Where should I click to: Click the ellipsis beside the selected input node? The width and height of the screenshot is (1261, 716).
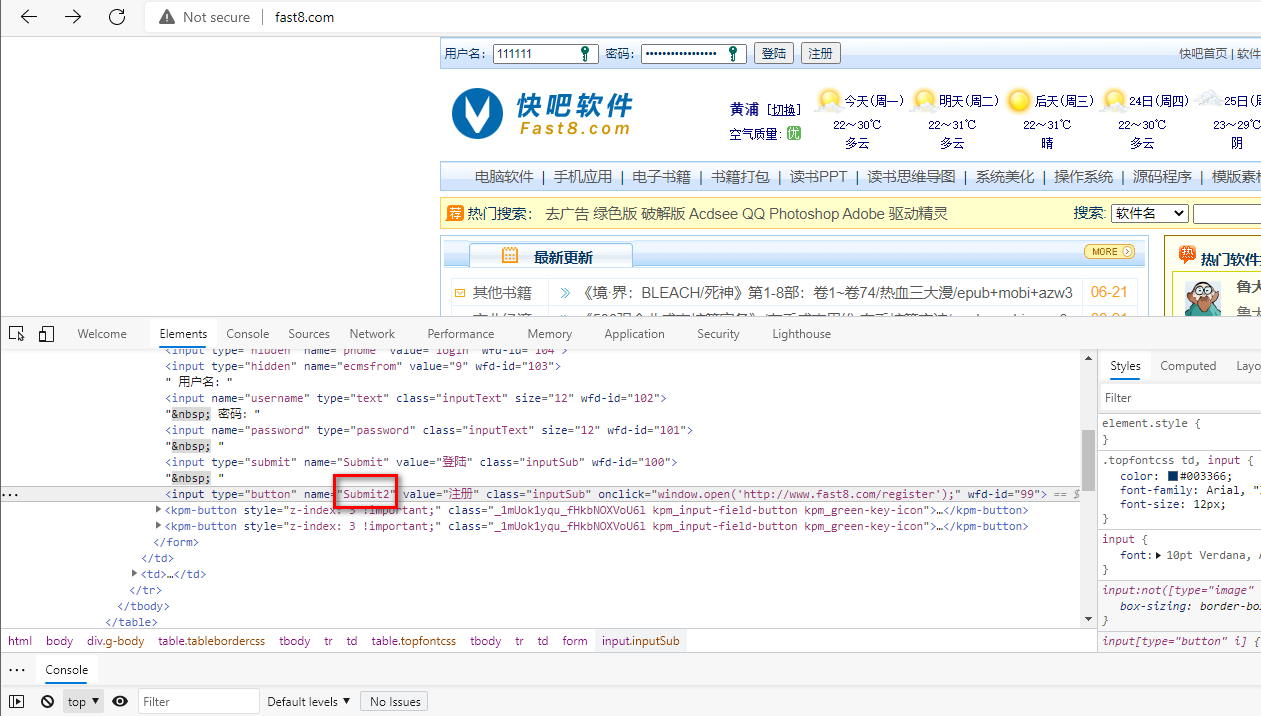(10, 494)
